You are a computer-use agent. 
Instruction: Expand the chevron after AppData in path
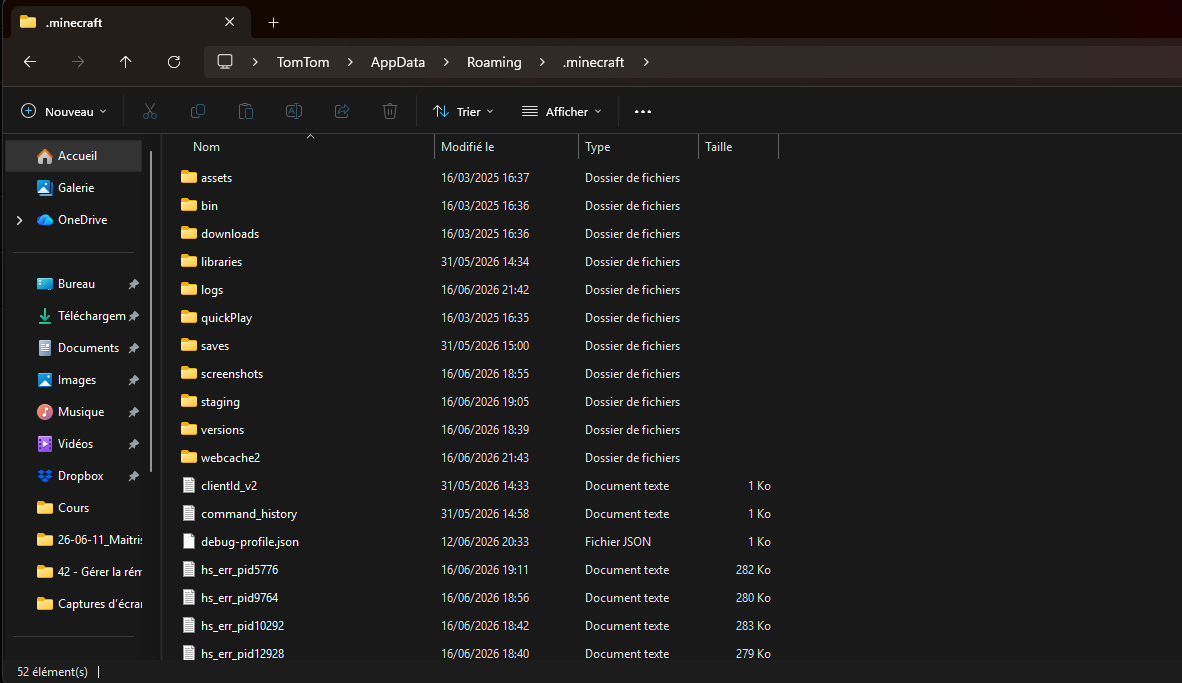[x=446, y=63]
